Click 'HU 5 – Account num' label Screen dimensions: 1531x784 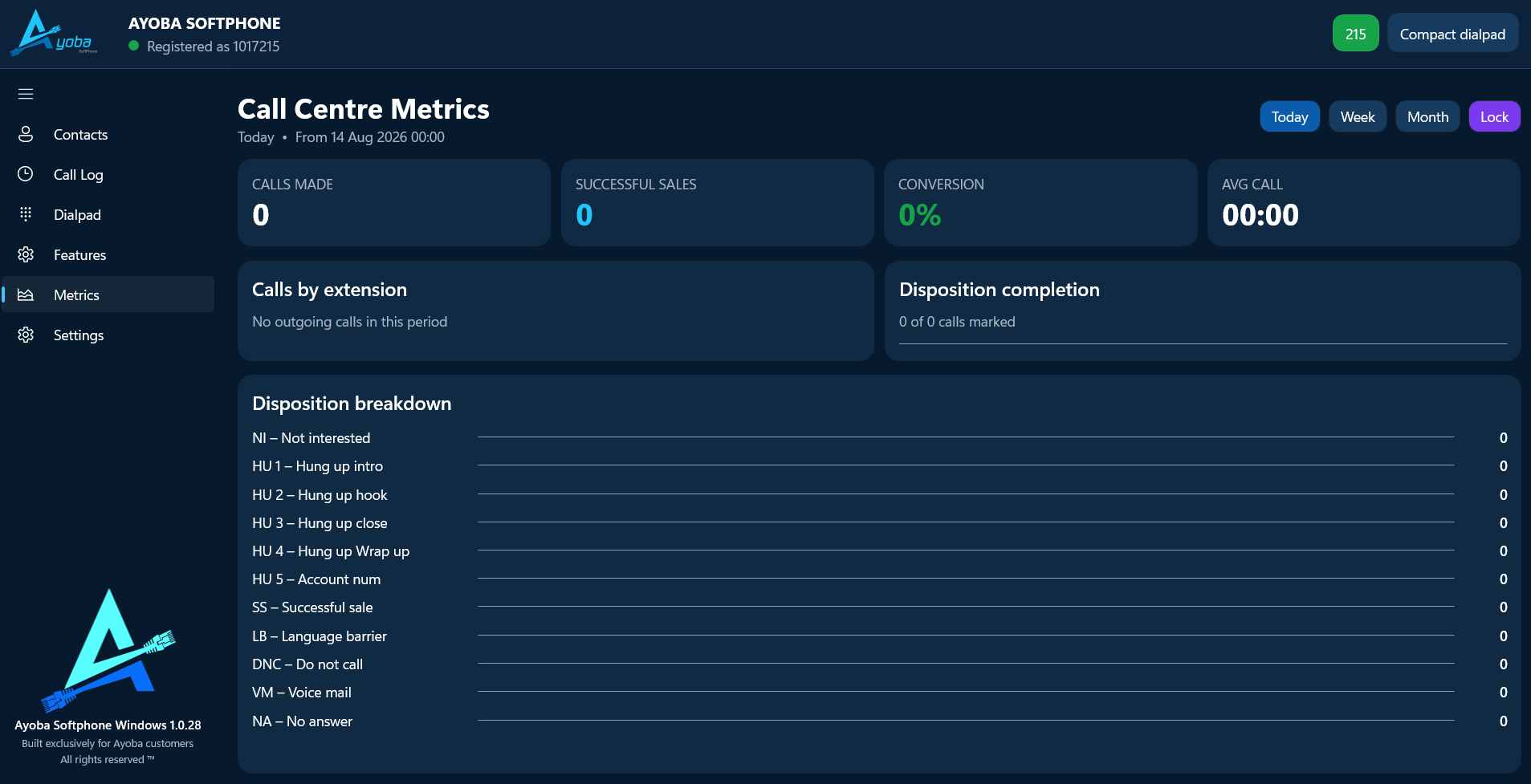[x=316, y=579]
